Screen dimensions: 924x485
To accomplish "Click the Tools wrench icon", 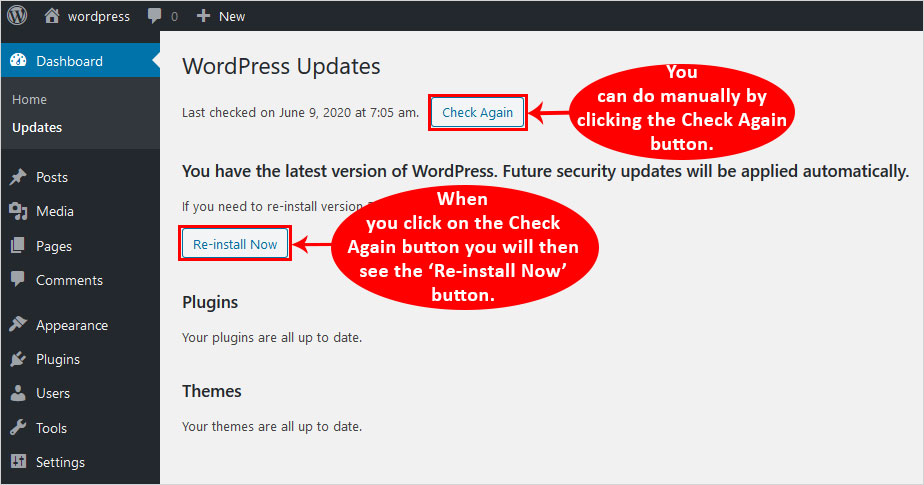I will tap(18, 428).
